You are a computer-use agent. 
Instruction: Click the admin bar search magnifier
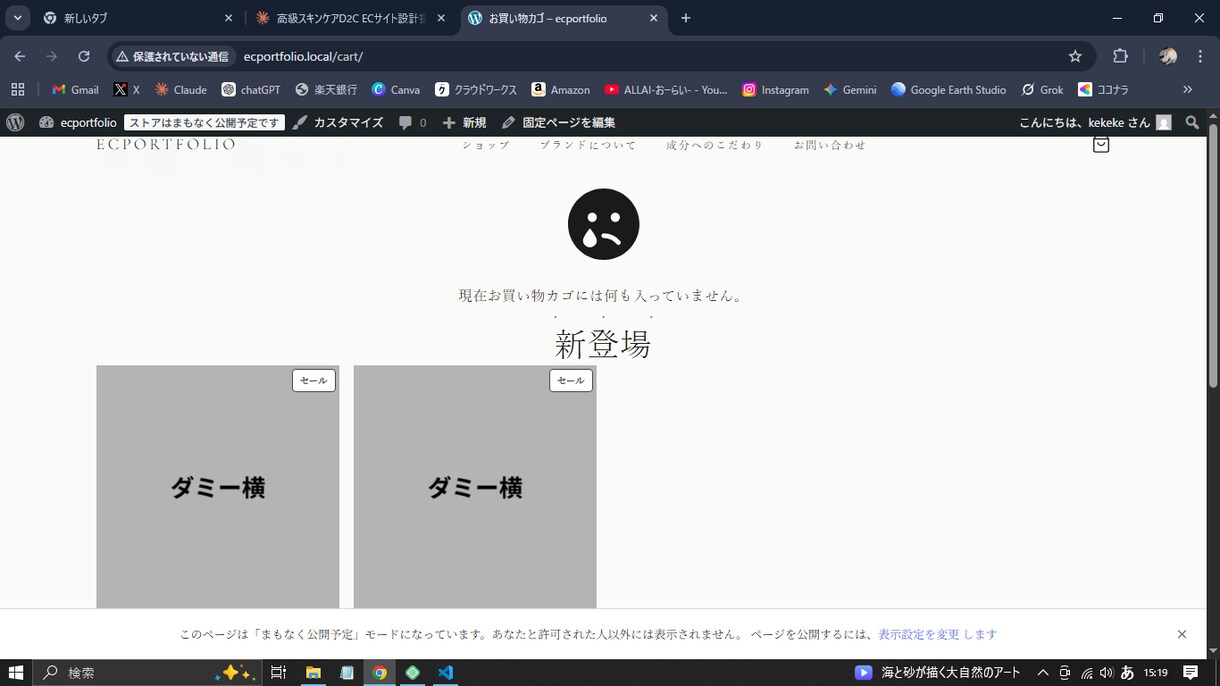point(1192,122)
